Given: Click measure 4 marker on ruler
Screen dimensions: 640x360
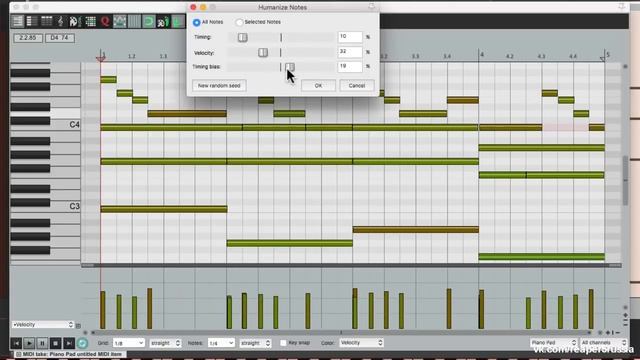Looking at the screenshot, I should pyautogui.click(x=482, y=55).
